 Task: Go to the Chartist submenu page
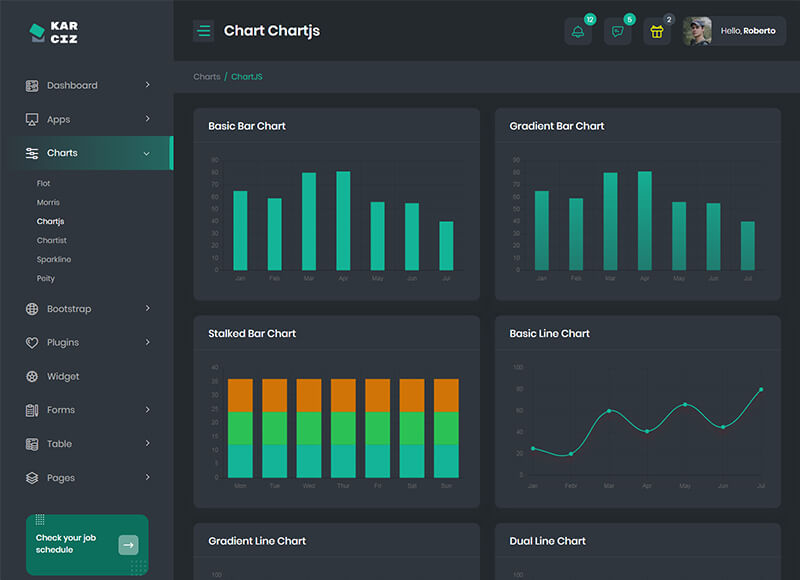point(52,241)
